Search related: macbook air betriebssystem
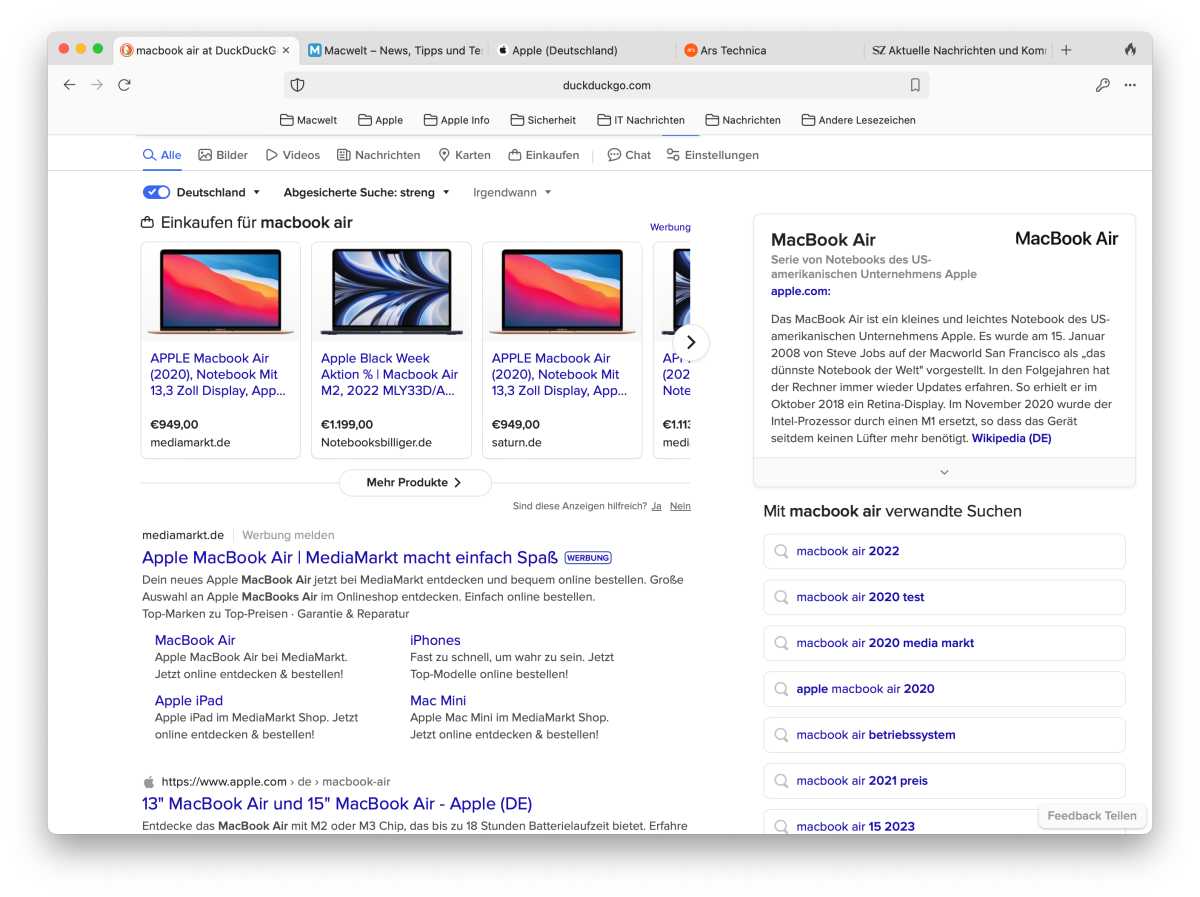 pos(944,735)
